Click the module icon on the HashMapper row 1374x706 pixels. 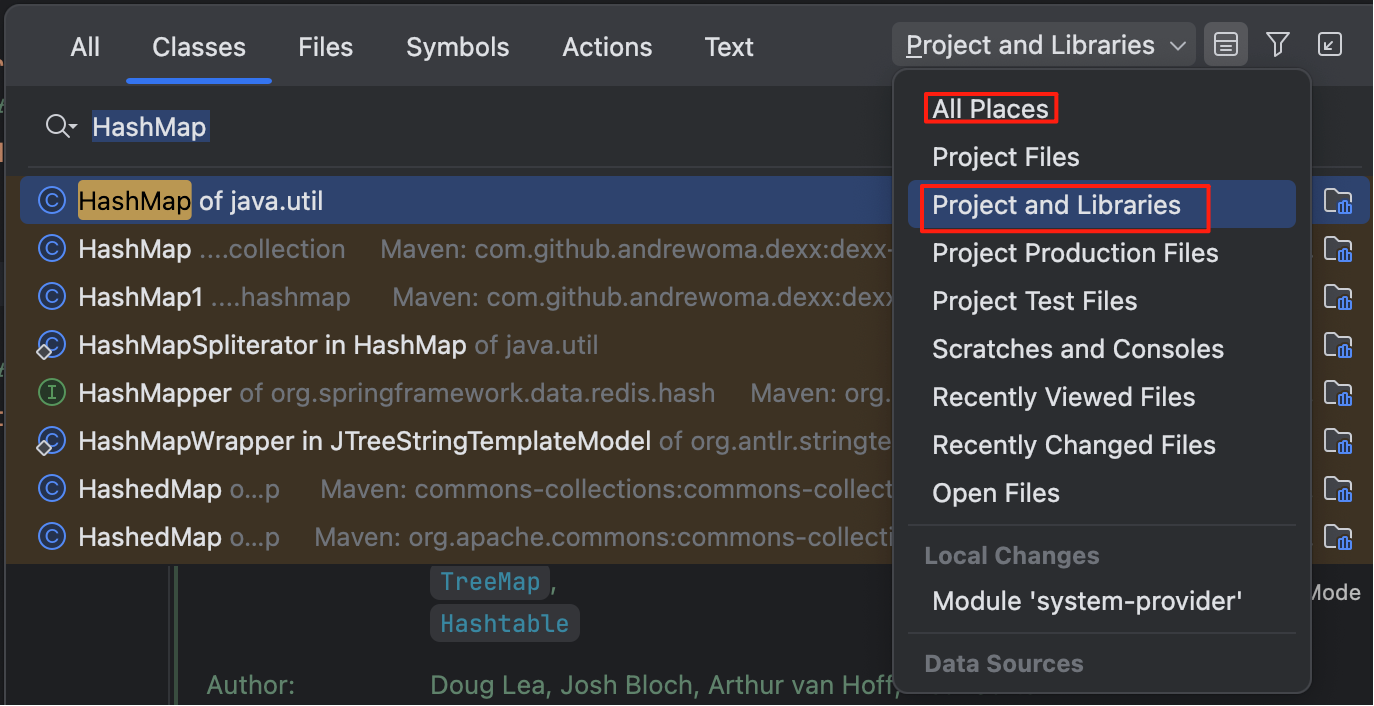pyautogui.click(x=1337, y=394)
